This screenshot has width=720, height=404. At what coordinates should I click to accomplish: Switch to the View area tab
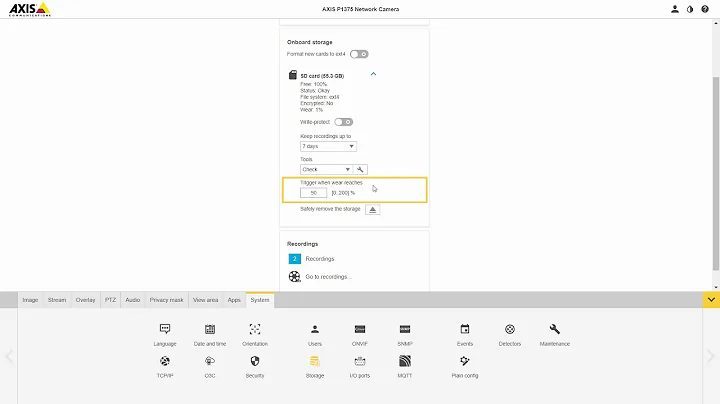(x=205, y=300)
